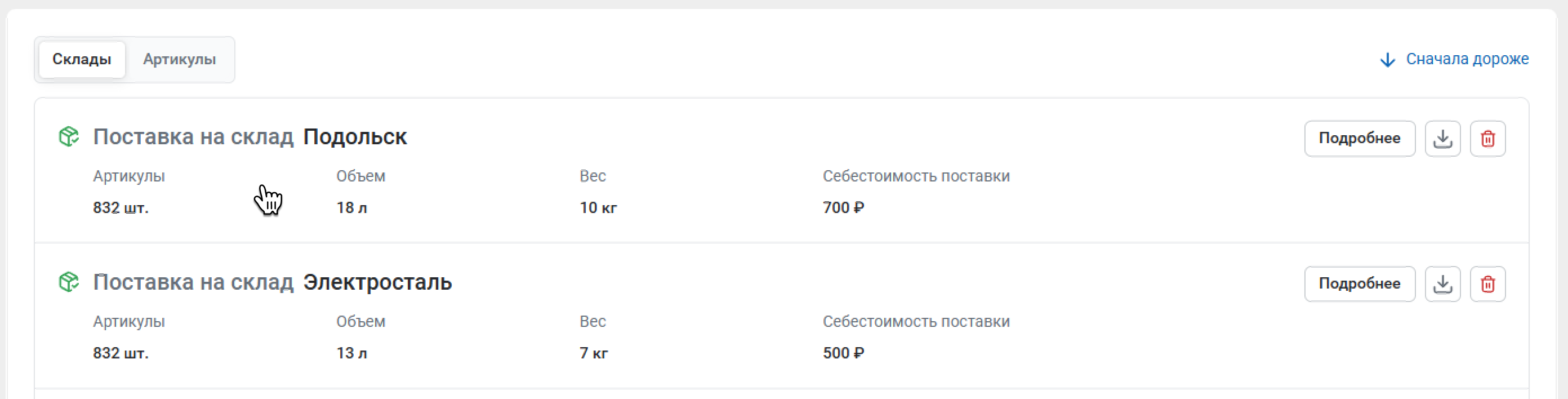Click the 500 ₽ supply cost value
This screenshot has height=399, width=1568.
click(843, 353)
